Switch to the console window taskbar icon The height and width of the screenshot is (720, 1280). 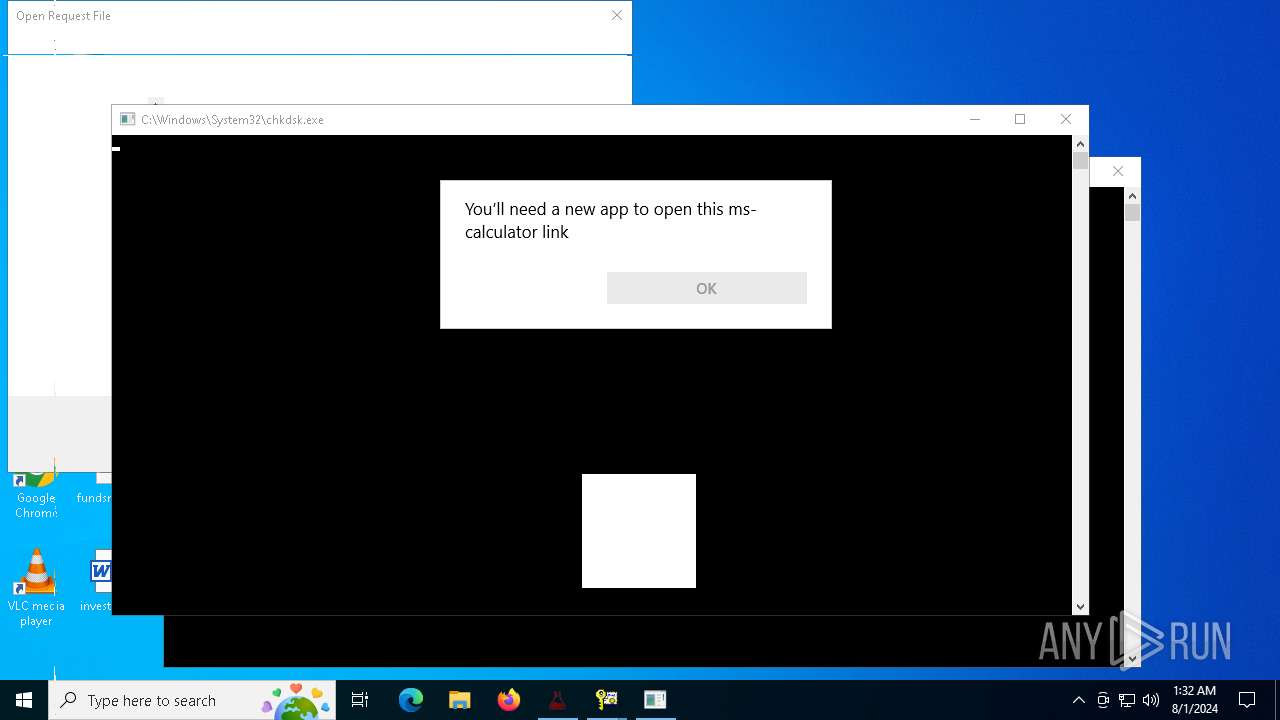point(655,700)
